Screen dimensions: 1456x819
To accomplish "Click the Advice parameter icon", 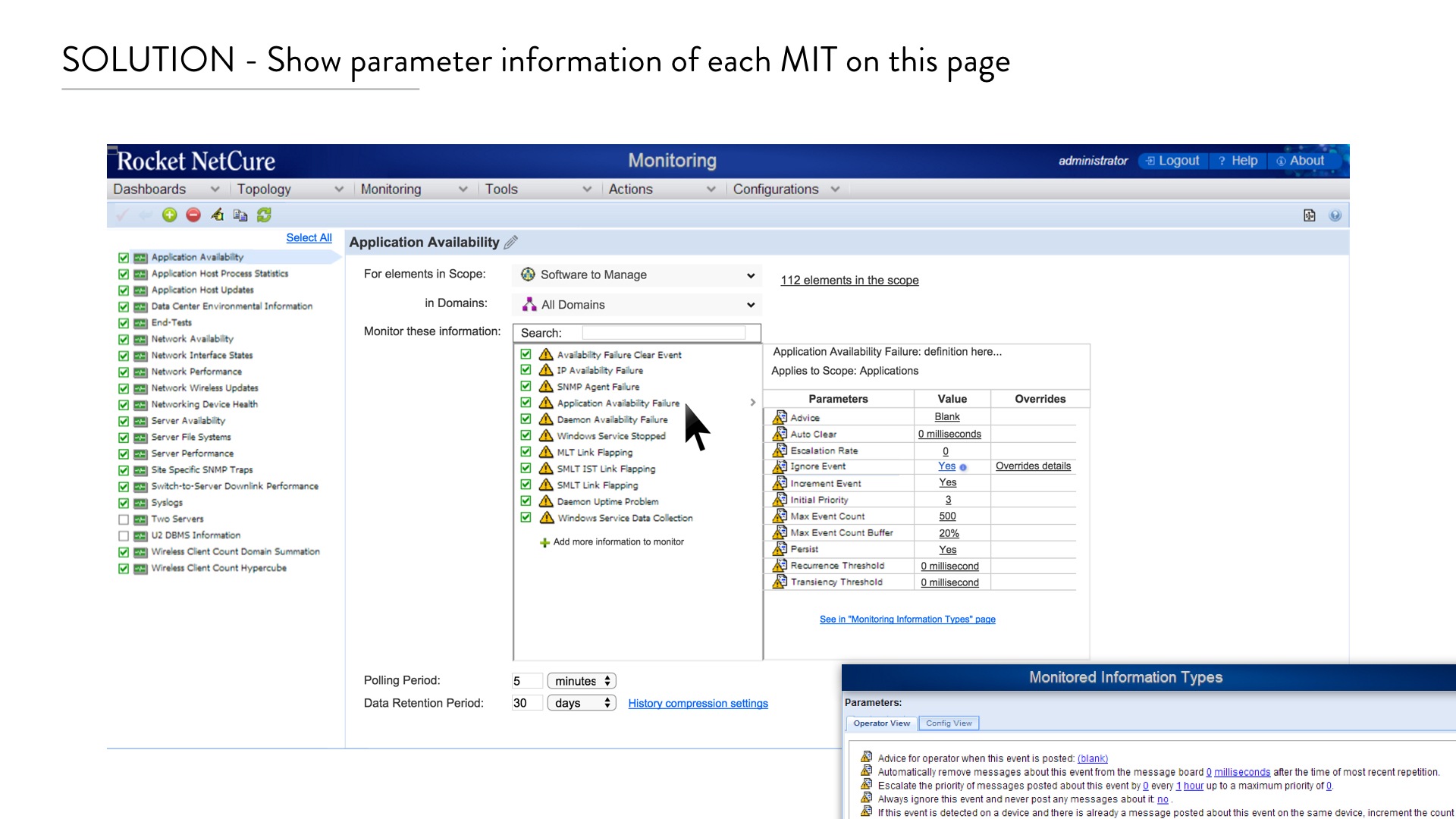I will coord(780,417).
